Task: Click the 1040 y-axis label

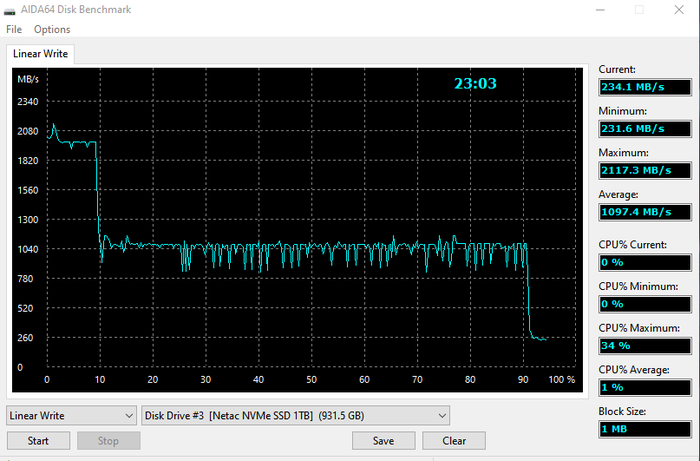Action: click(x=28, y=249)
